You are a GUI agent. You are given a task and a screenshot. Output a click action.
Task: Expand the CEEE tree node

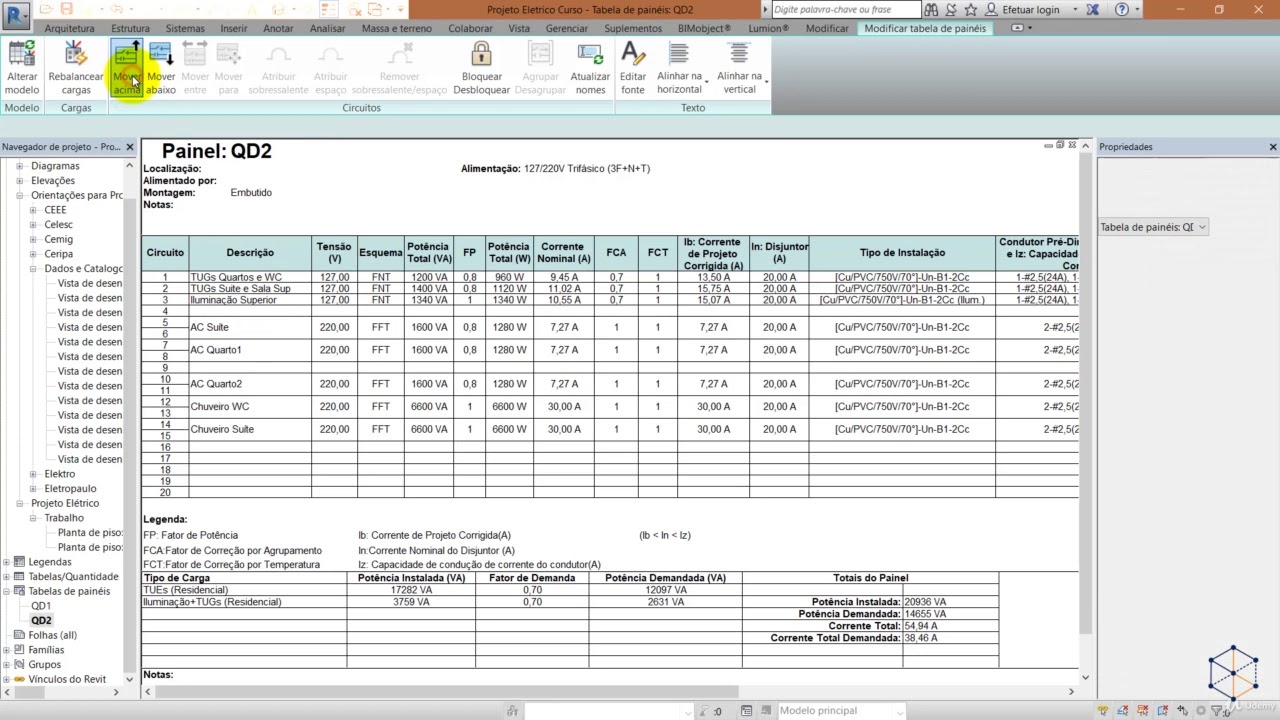click(33, 210)
